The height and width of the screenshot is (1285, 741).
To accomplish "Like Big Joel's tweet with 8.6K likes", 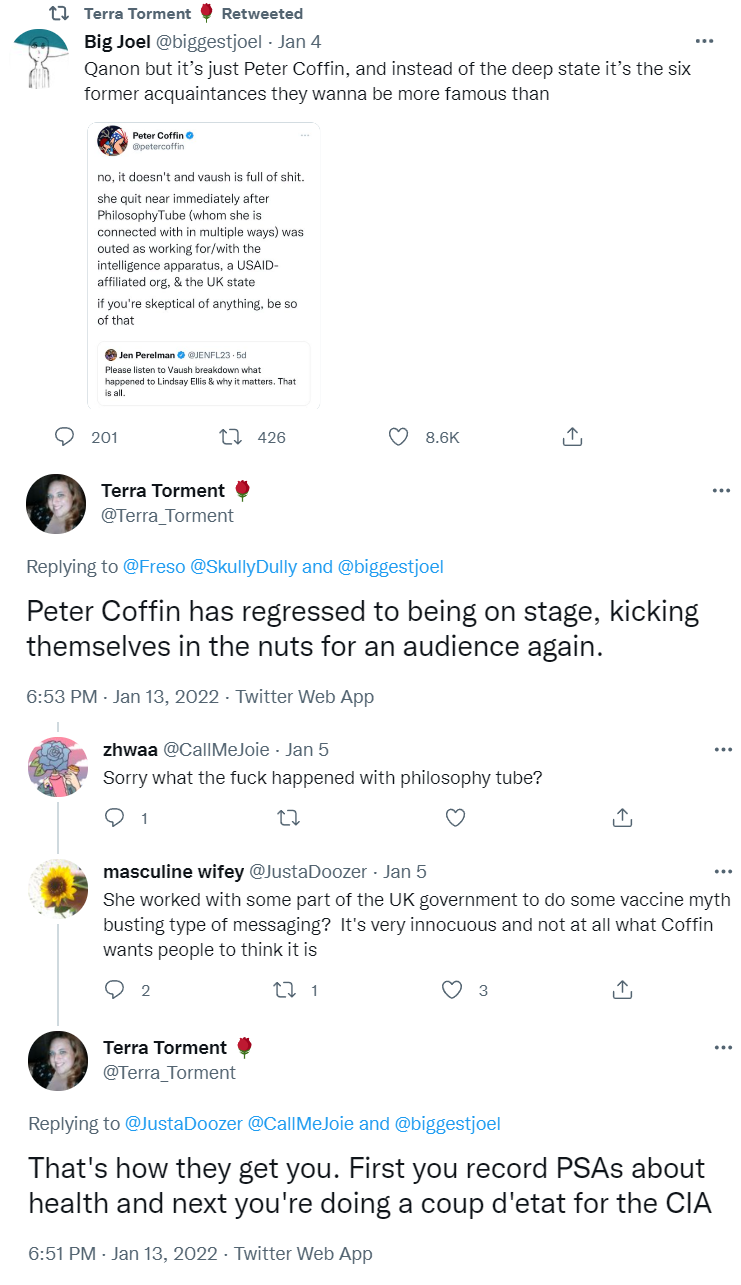I will coord(398,437).
